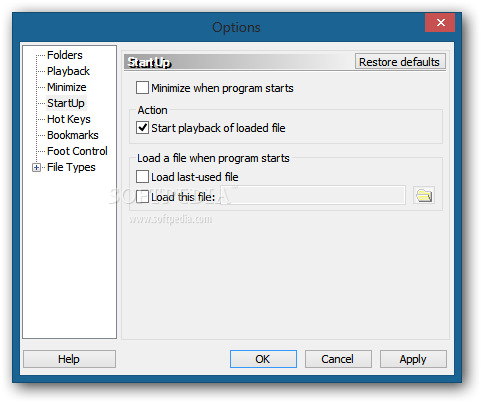Confirm settings with OK
This screenshot has width=482, height=403.
pyautogui.click(x=263, y=359)
